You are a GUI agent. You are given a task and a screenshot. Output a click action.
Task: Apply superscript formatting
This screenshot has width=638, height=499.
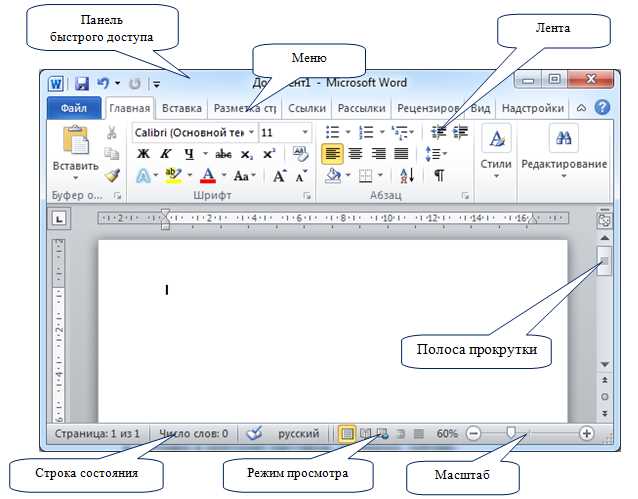pos(269,153)
